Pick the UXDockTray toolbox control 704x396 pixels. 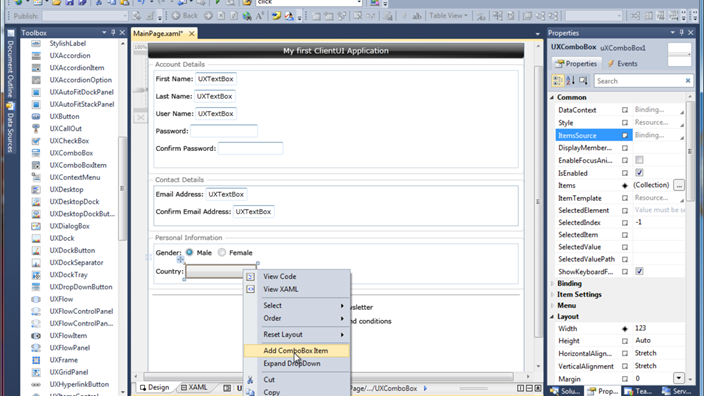tap(68, 275)
